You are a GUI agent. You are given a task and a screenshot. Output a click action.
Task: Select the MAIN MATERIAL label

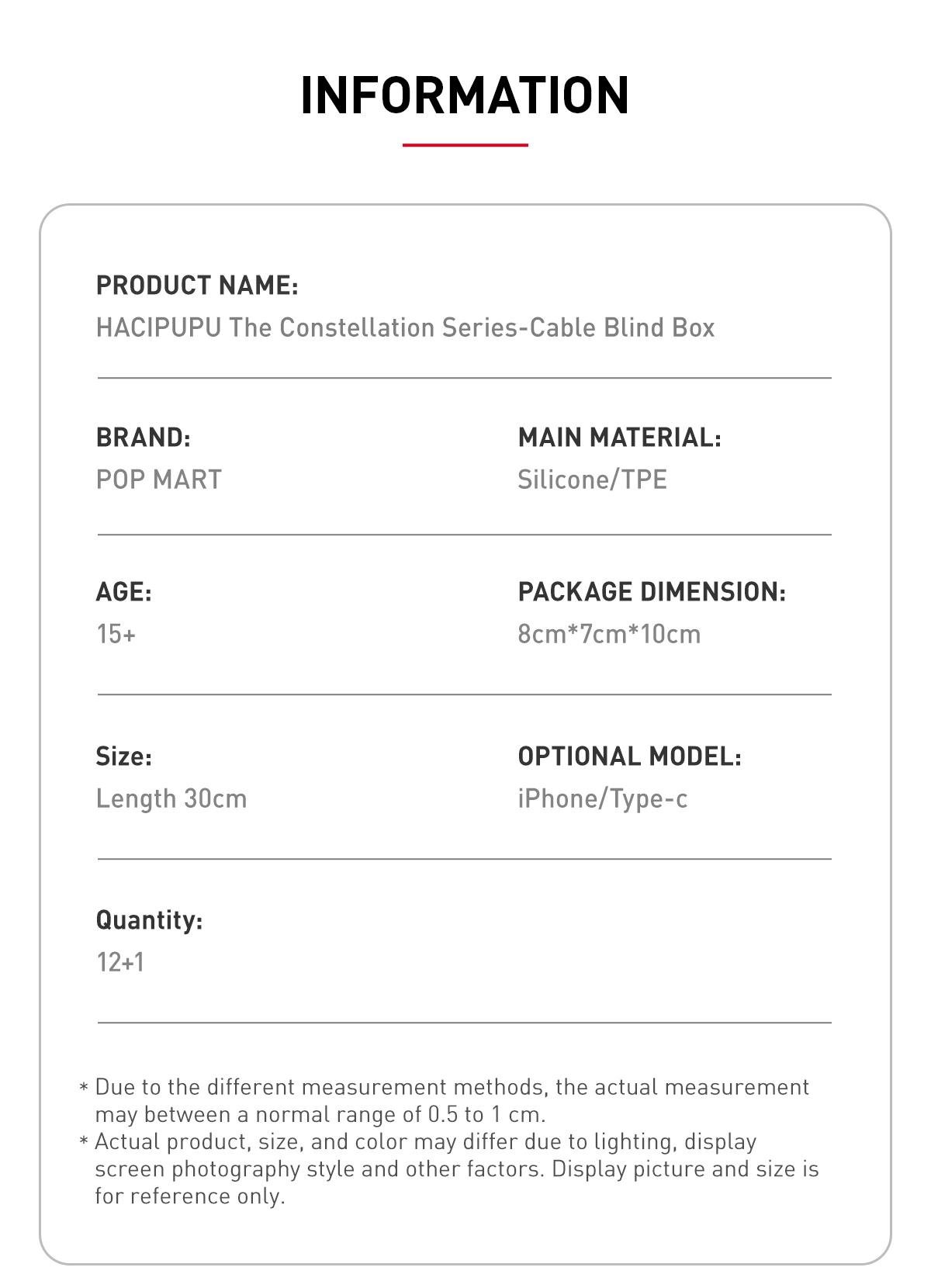[x=619, y=437]
